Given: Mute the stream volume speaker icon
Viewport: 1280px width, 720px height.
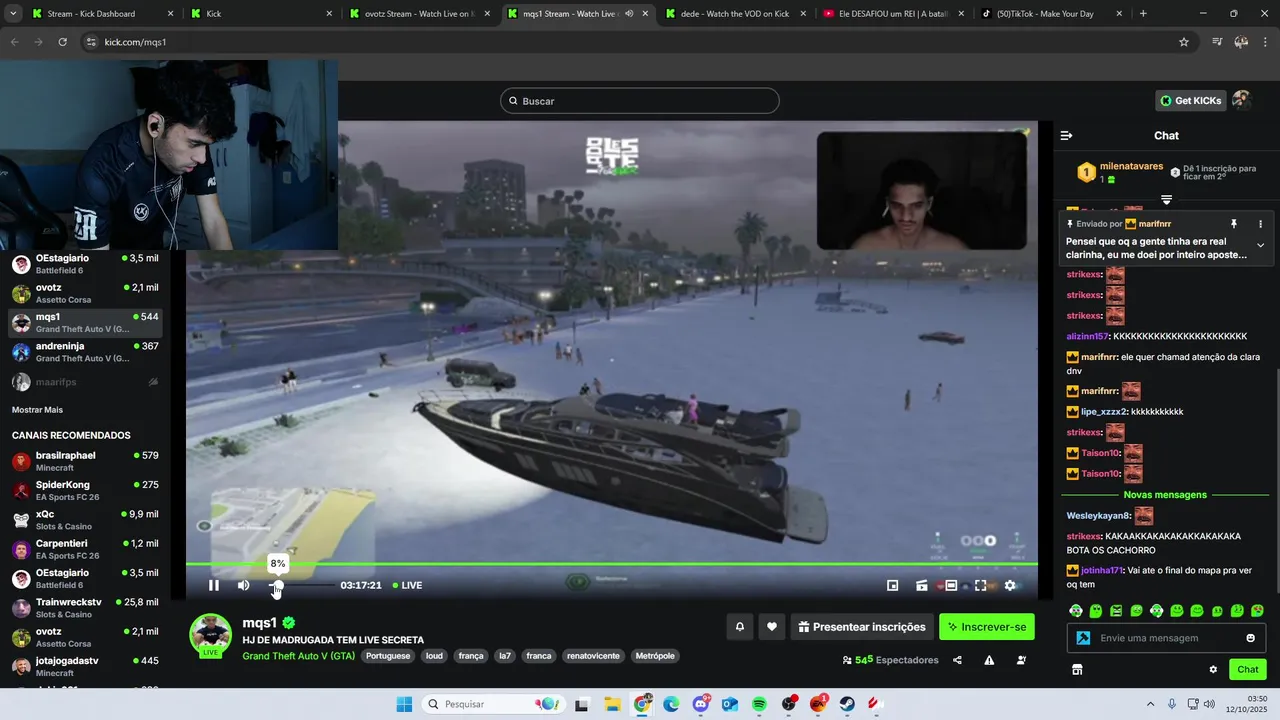Looking at the screenshot, I should 243,585.
